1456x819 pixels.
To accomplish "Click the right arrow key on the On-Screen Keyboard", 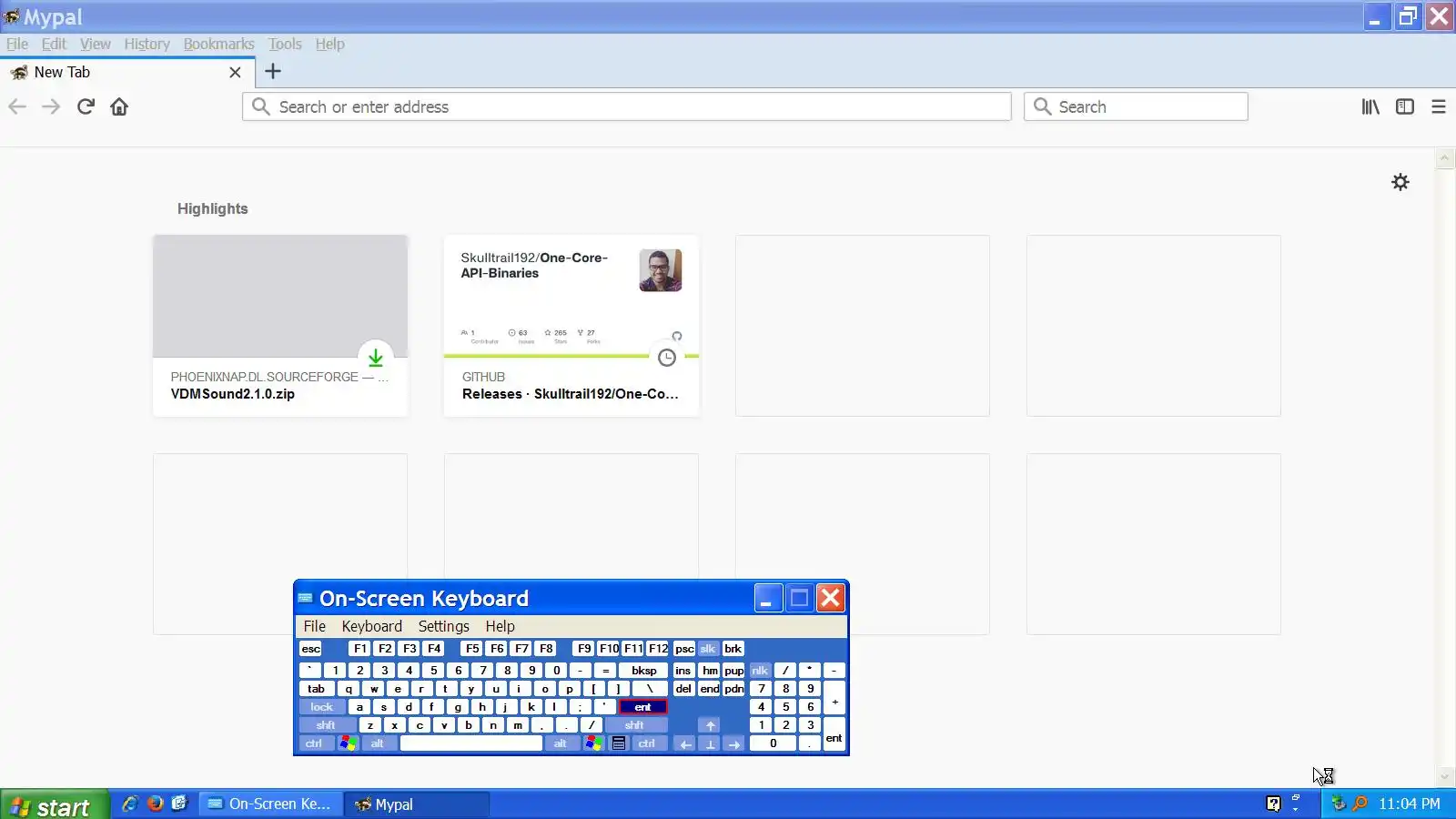I will coord(734,743).
